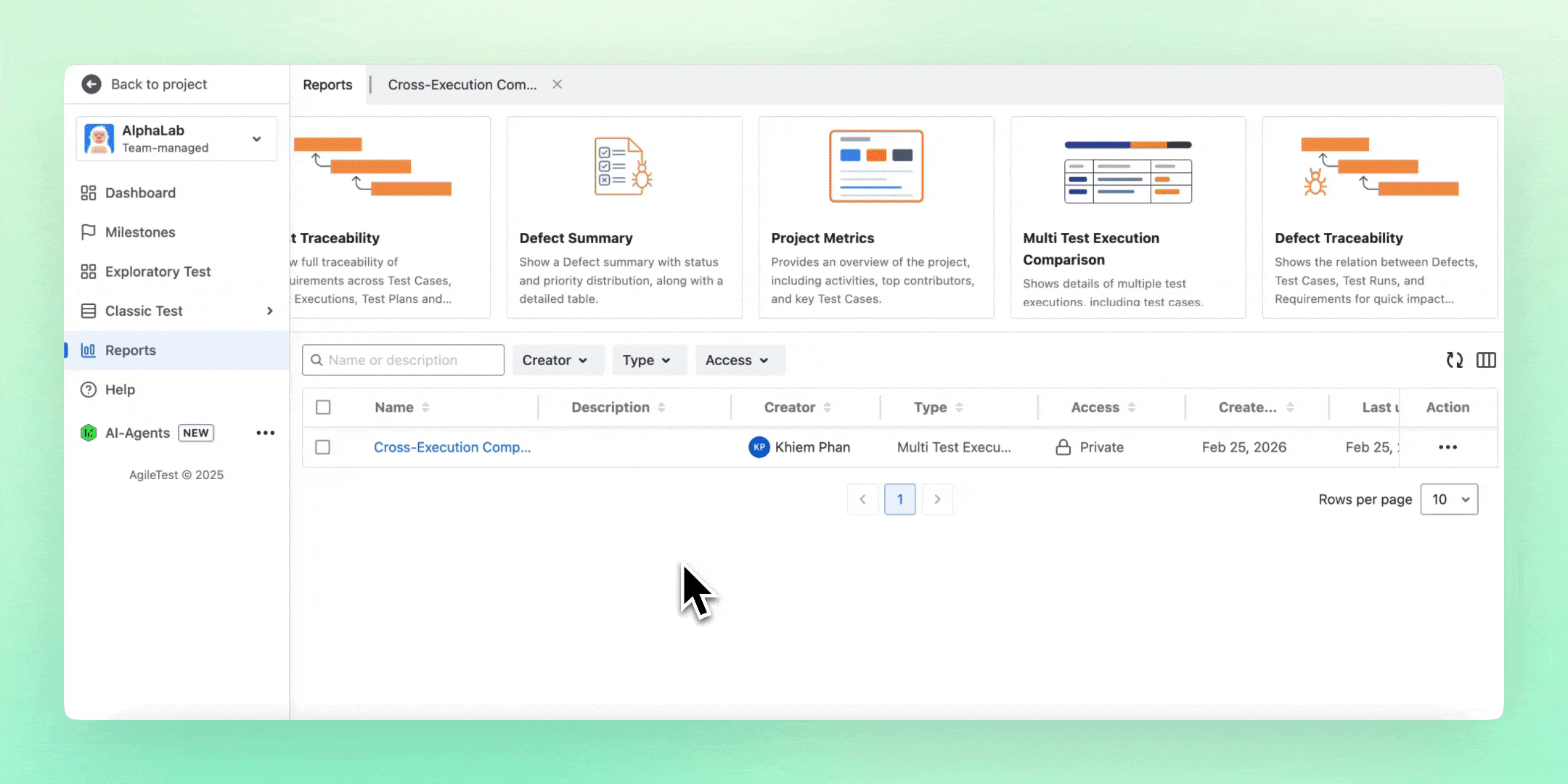Open row action menu for Cross-Execution report
This screenshot has height=784, width=1568.
tap(1447, 447)
